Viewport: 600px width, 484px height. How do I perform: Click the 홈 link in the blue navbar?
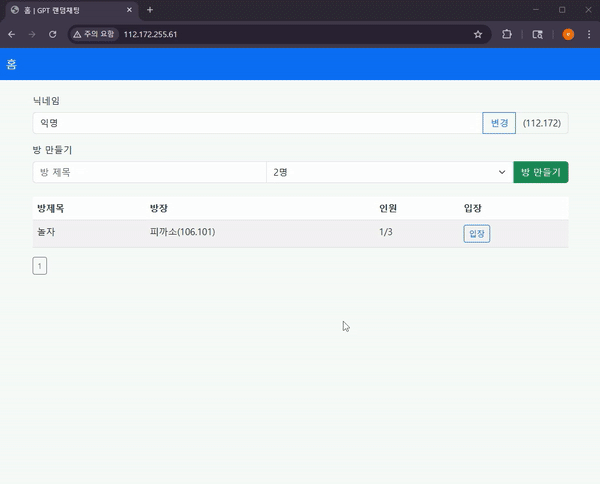[11, 64]
